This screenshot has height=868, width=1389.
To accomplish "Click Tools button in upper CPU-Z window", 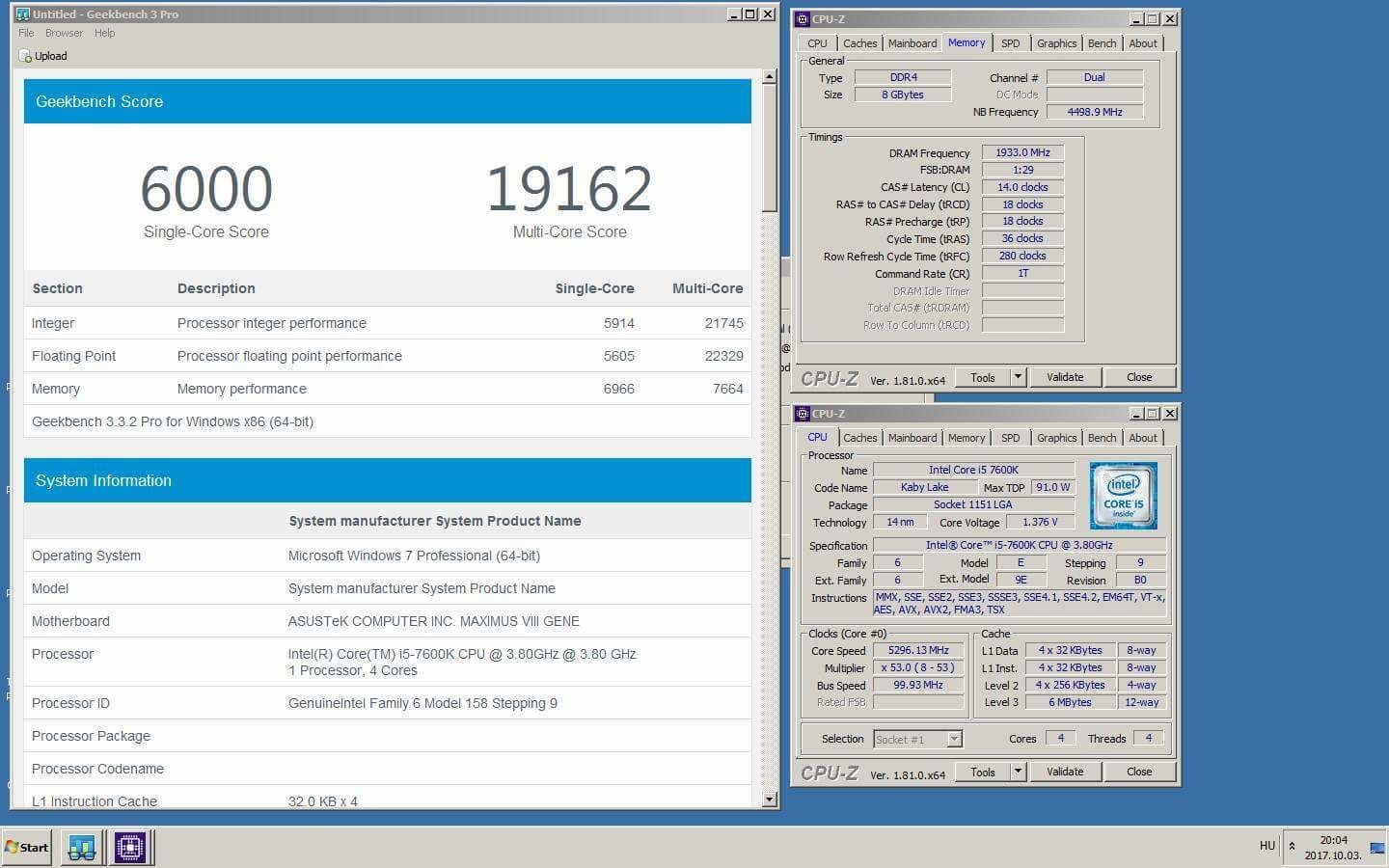I will click(982, 377).
